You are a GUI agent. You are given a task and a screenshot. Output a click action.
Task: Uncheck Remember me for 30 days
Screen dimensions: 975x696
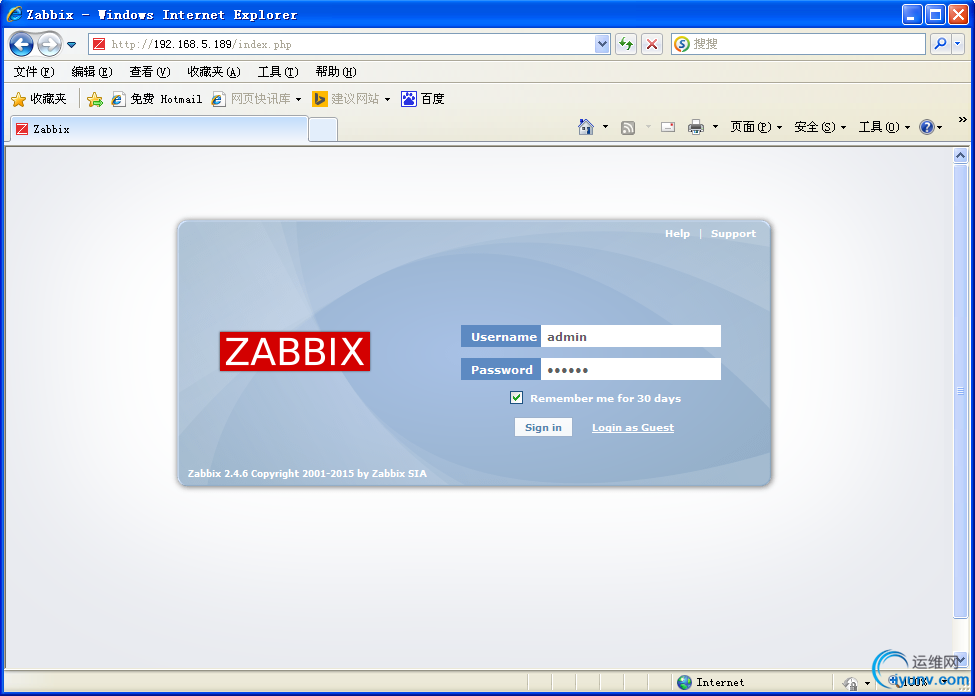click(x=516, y=398)
